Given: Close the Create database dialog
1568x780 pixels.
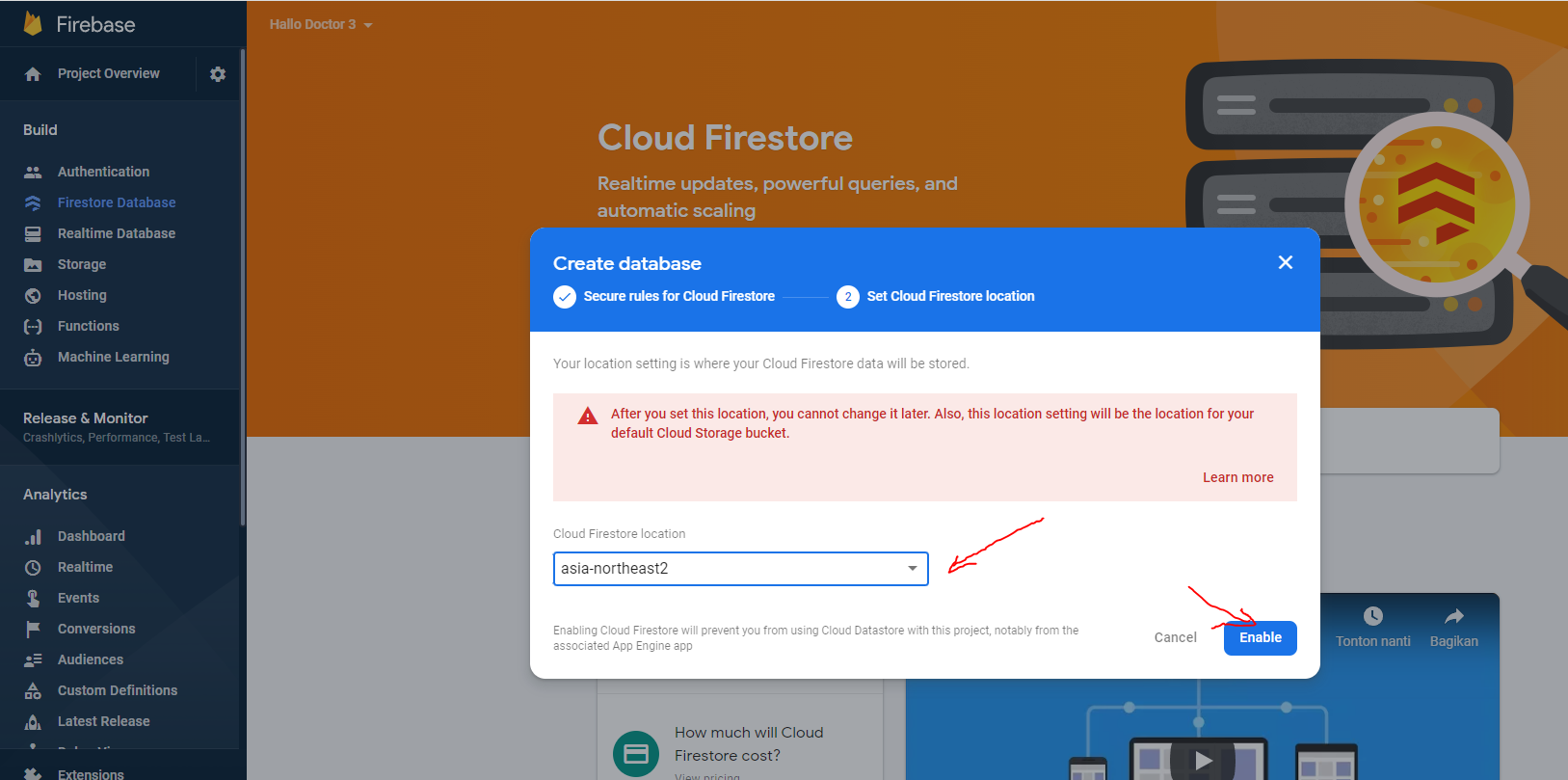Looking at the screenshot, I should (1285, 262).
